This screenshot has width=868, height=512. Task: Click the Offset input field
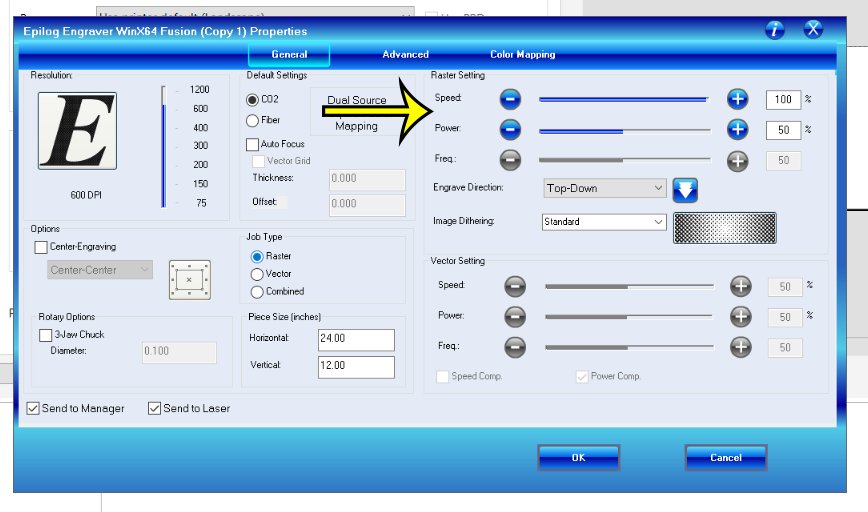[x=367, y=204]
